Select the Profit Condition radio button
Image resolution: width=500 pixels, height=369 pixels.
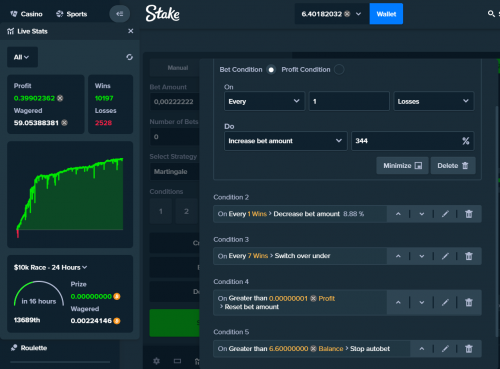339,70
